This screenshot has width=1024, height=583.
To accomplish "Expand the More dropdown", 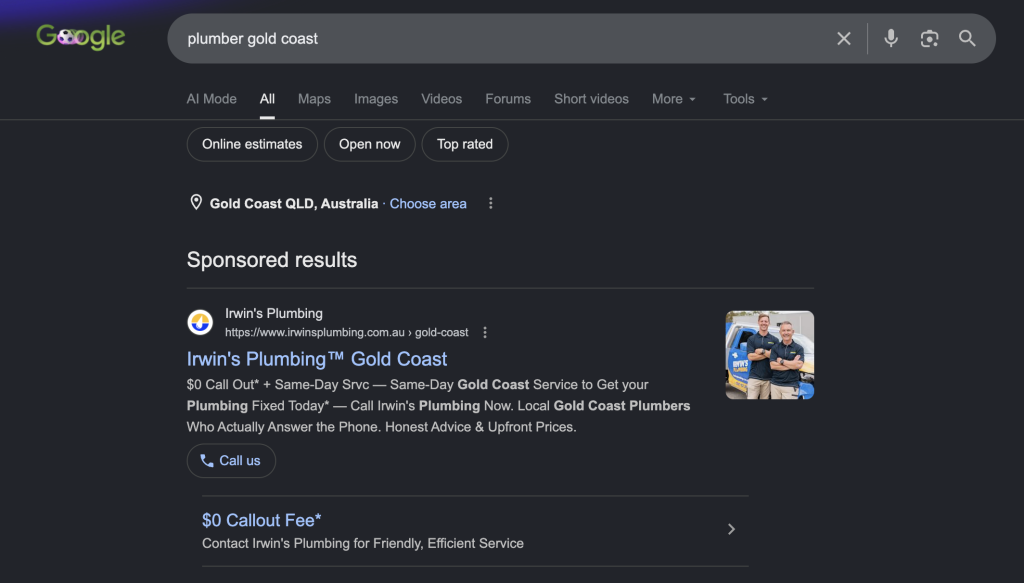I will [674, 99].
